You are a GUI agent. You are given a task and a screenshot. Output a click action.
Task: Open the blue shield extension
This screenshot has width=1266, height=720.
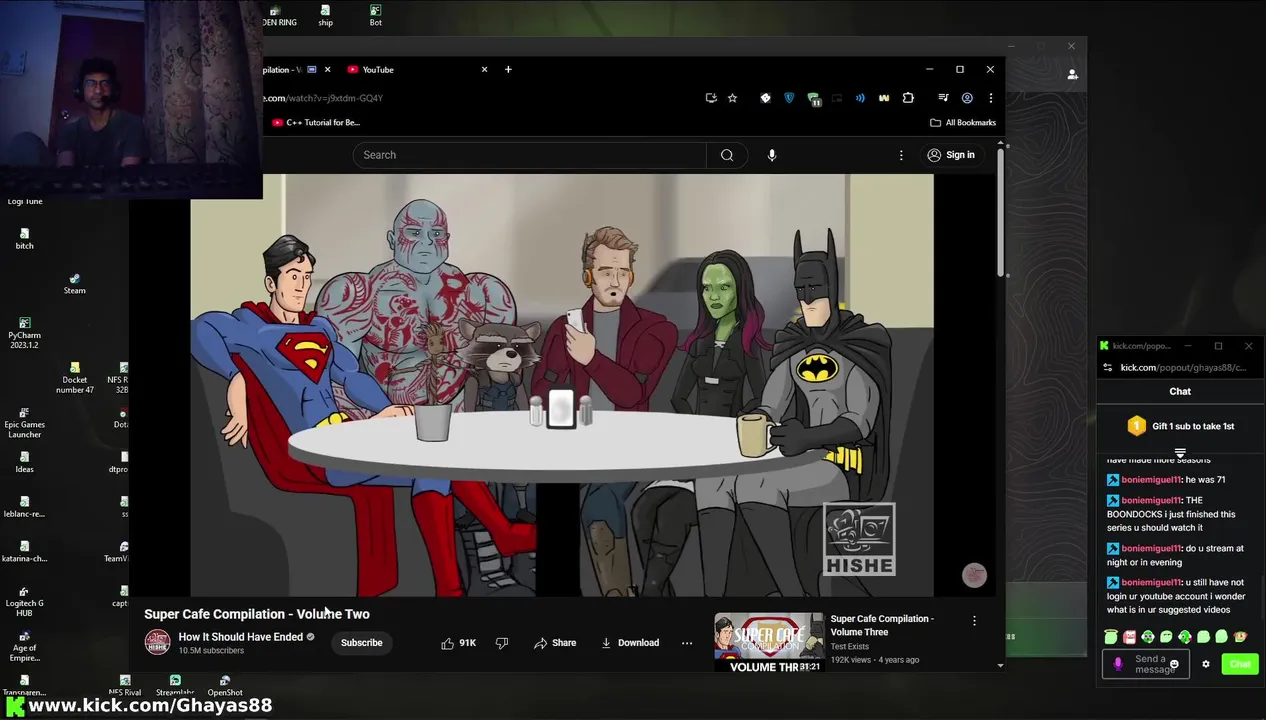(x=789, y=98)
